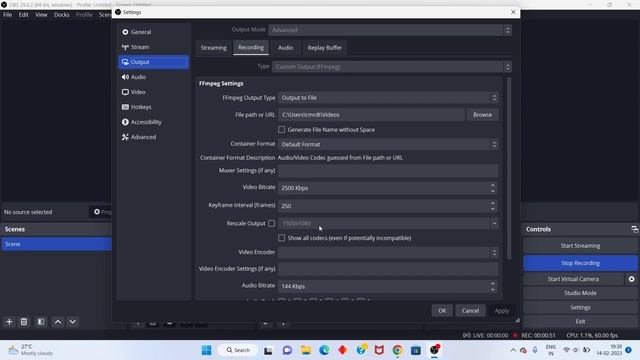Click Cancel in Settings dialog
640x360 pixels.
[x=470, y=311]
